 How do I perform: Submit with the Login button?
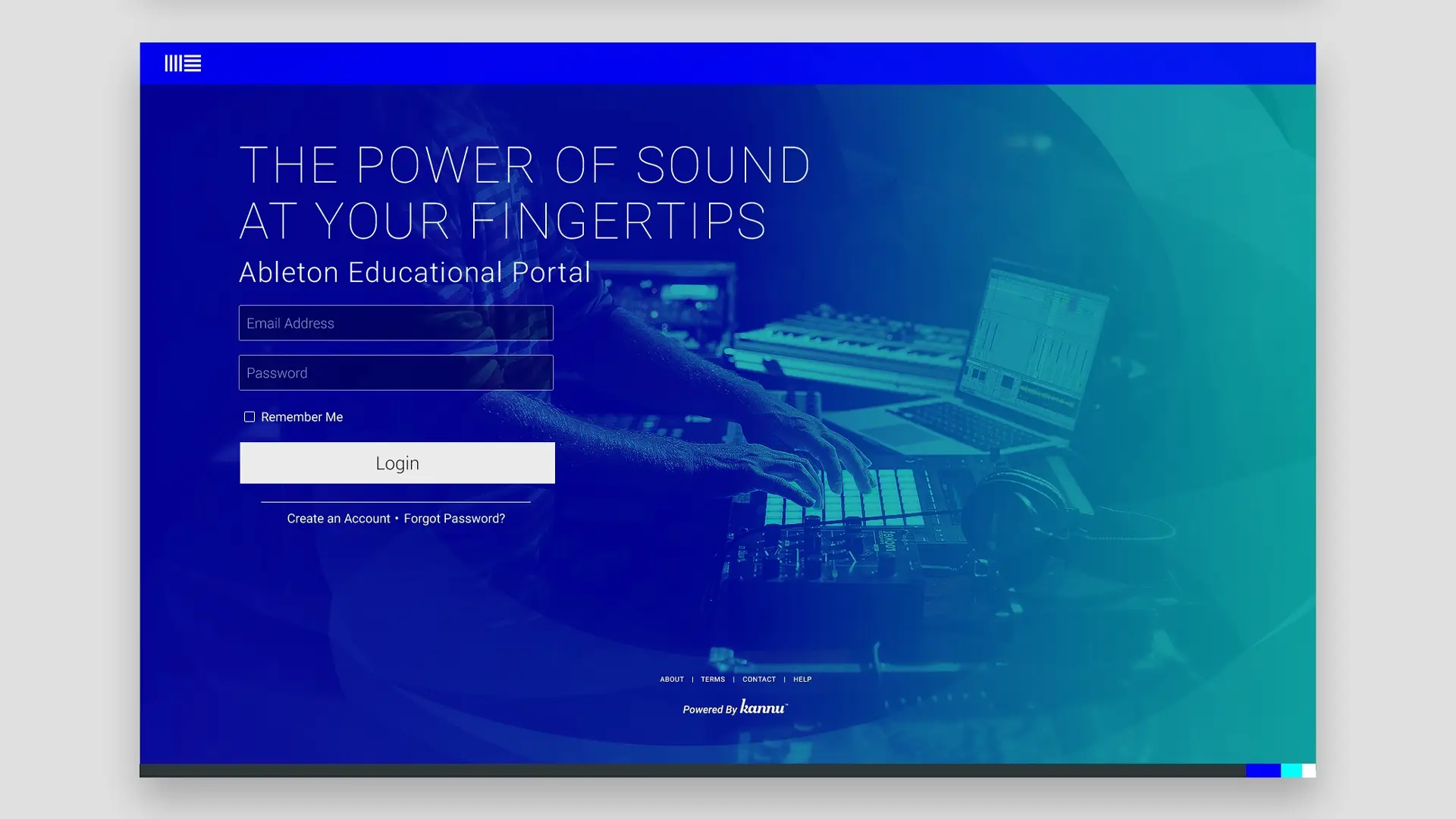coord(397,463)
